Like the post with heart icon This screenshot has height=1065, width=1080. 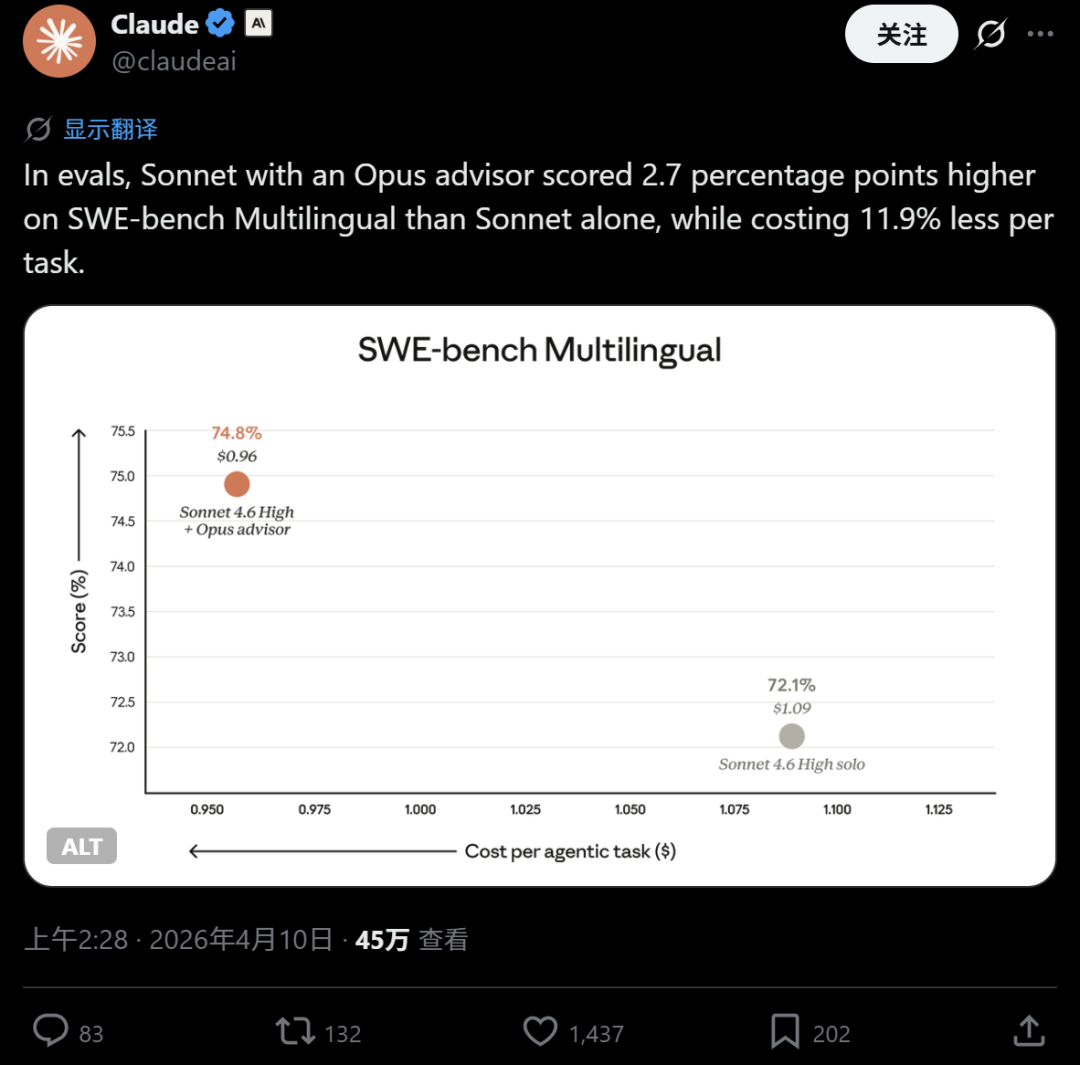540,1031
